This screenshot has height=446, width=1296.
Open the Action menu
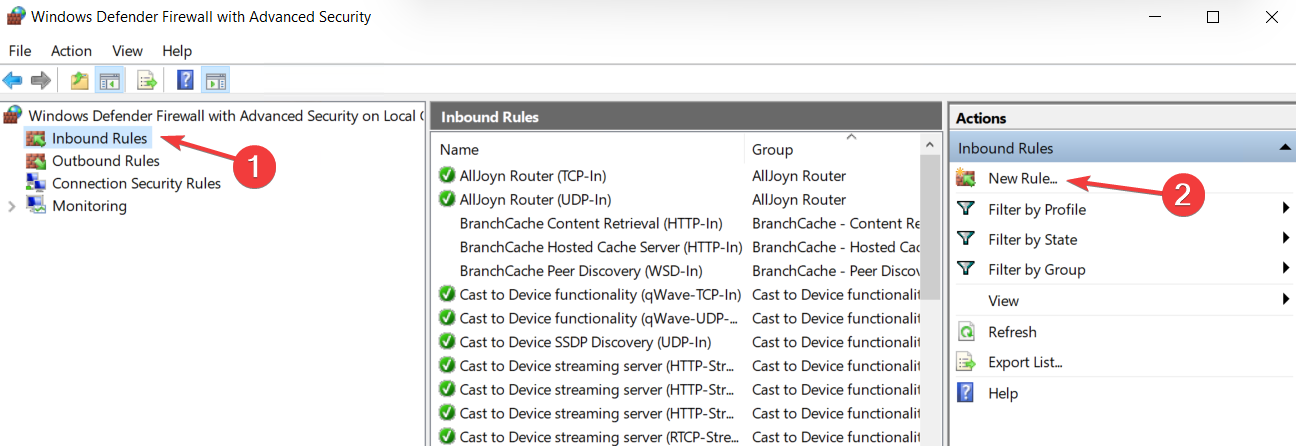click(71, 51)
